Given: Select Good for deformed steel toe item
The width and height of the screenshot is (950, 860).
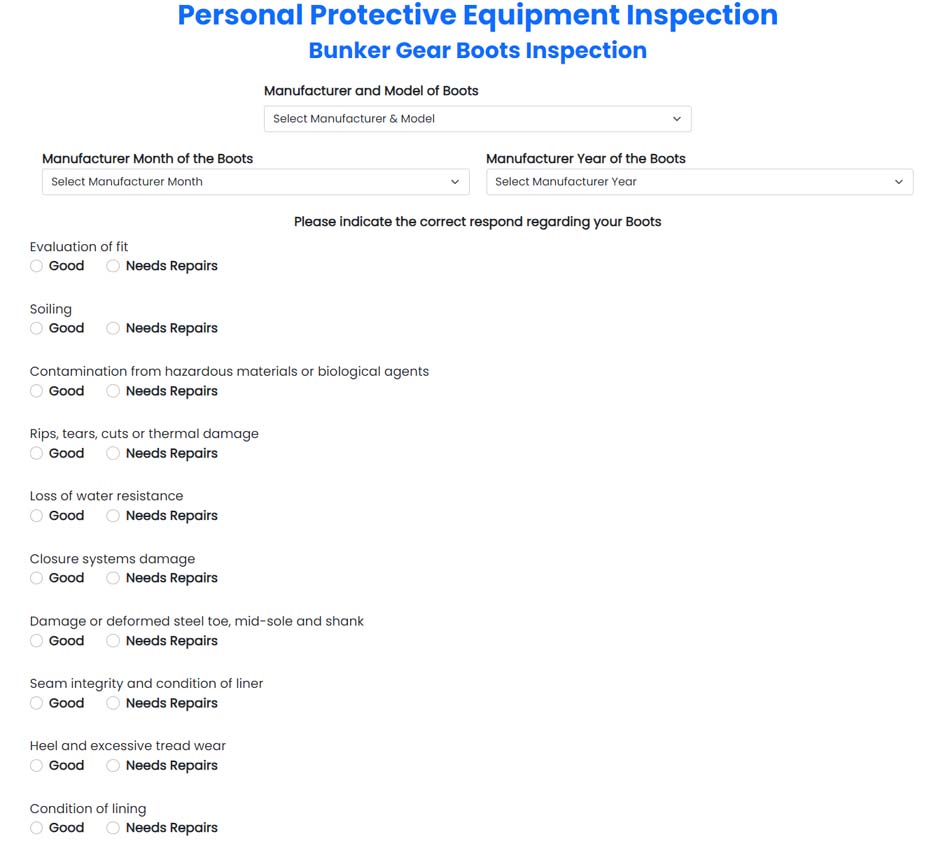Looking at the screenshot, I should click(x=36, y=640).
